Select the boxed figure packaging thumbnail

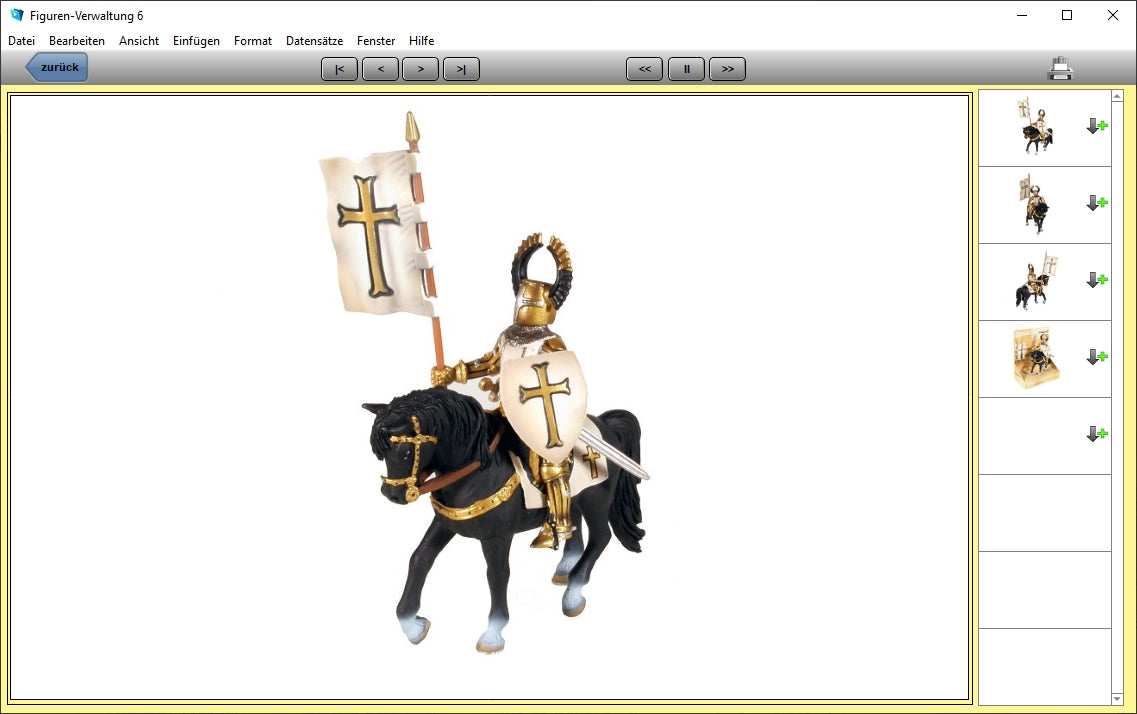1035,358
